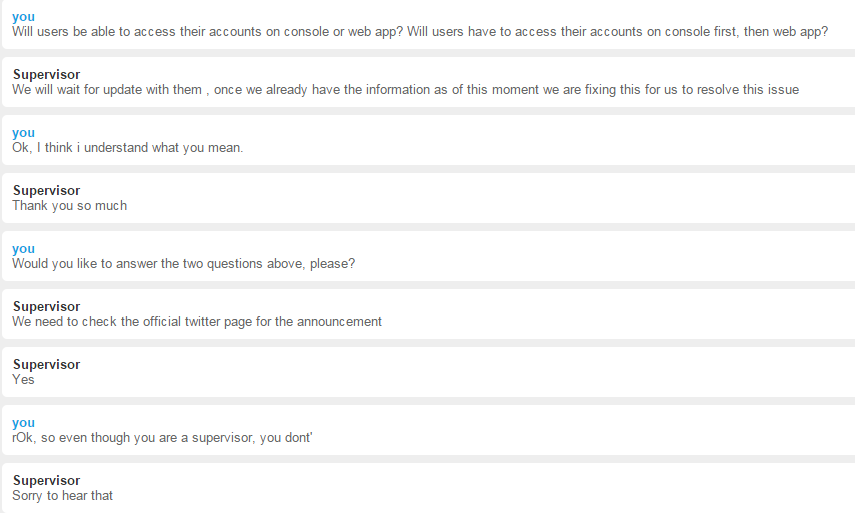
Task: Select the 'official twitter page' announcement message
Action: click(x=197, y=322)
